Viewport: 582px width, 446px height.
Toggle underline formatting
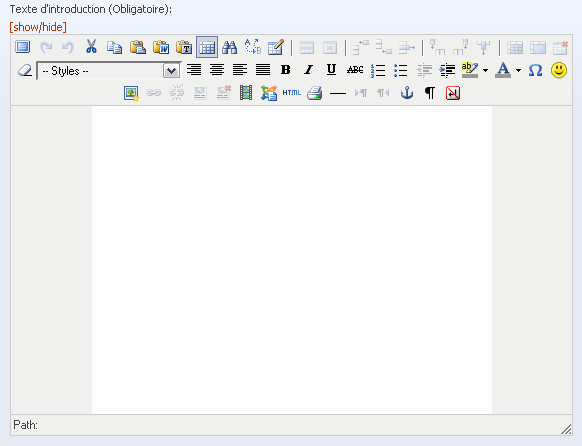click(331, 70)
